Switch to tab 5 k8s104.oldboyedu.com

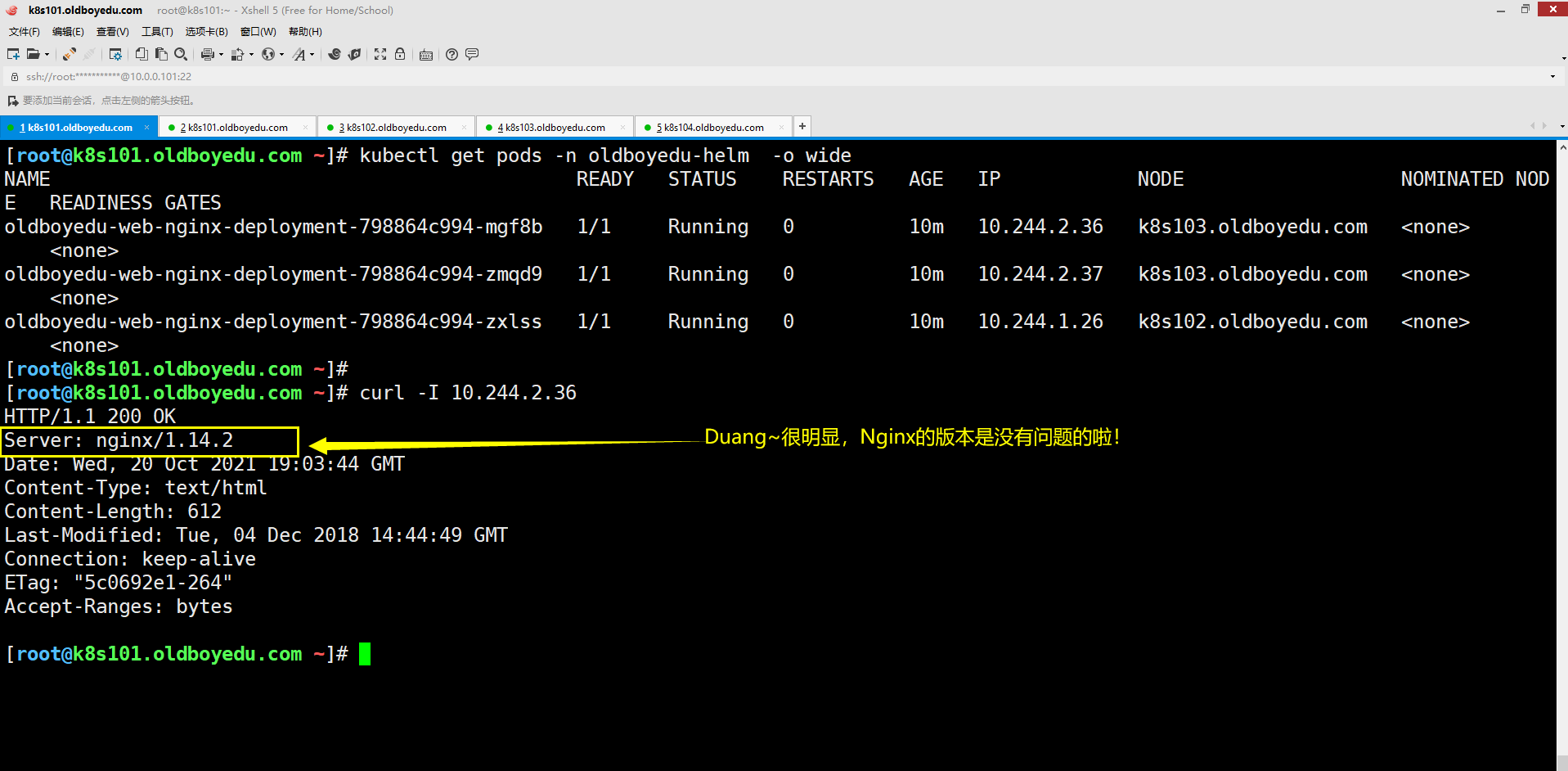pyautogui.click(x=710, y=127)
